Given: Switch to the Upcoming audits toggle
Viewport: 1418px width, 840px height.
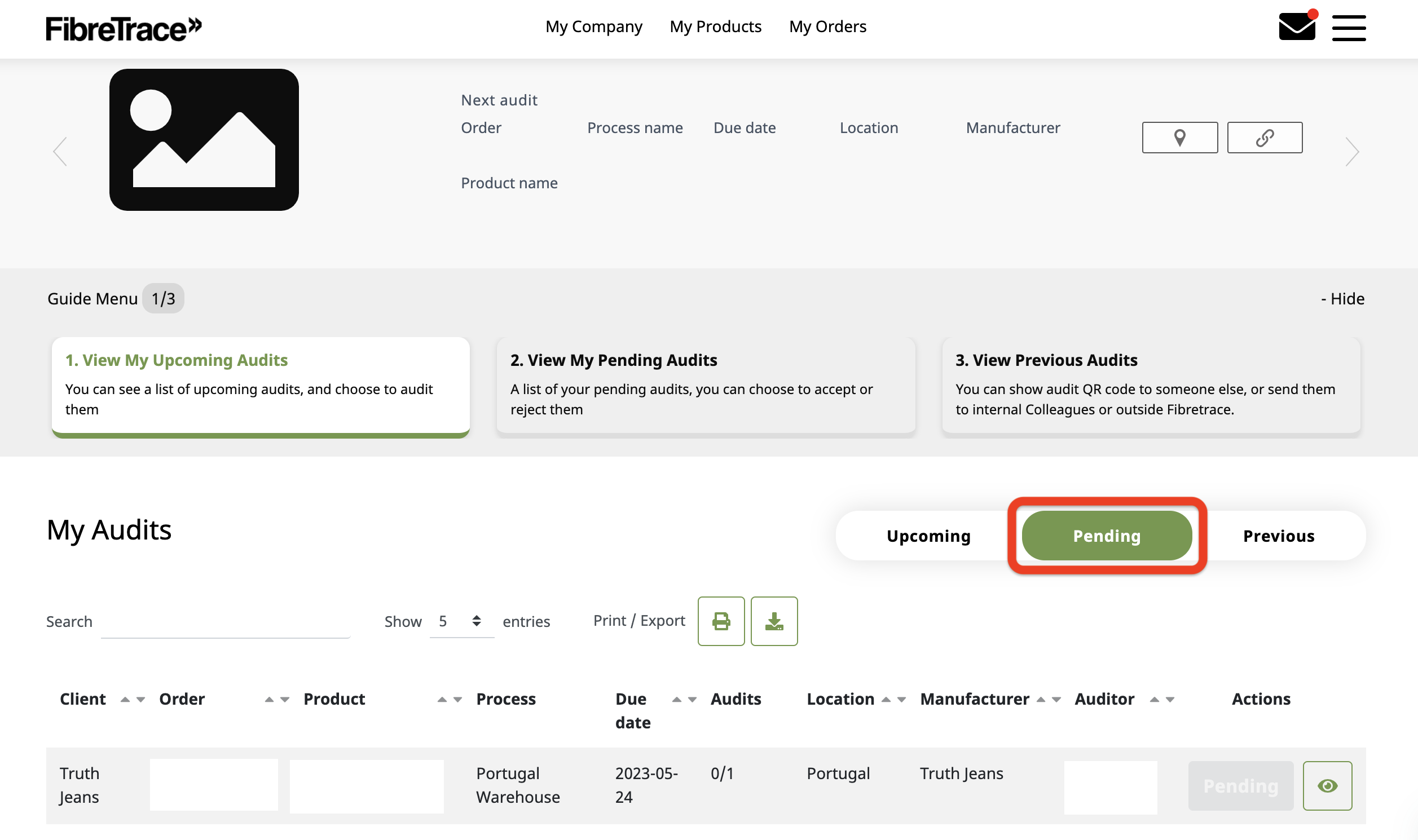Looking at the screenshot, I should [928, 536].
